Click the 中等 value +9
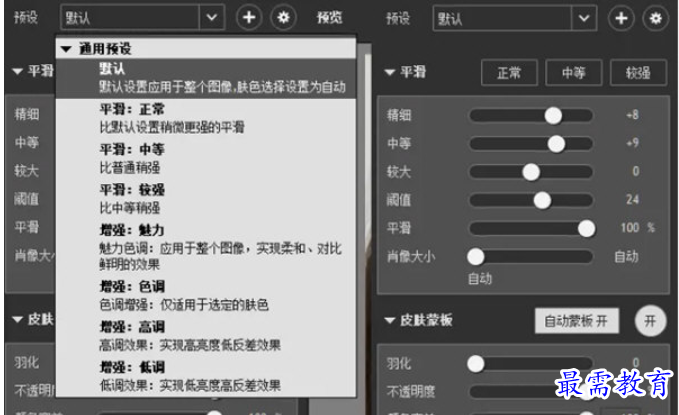This screenshot has width=679, height=415. pyautogui.click(x=632, y=143)
